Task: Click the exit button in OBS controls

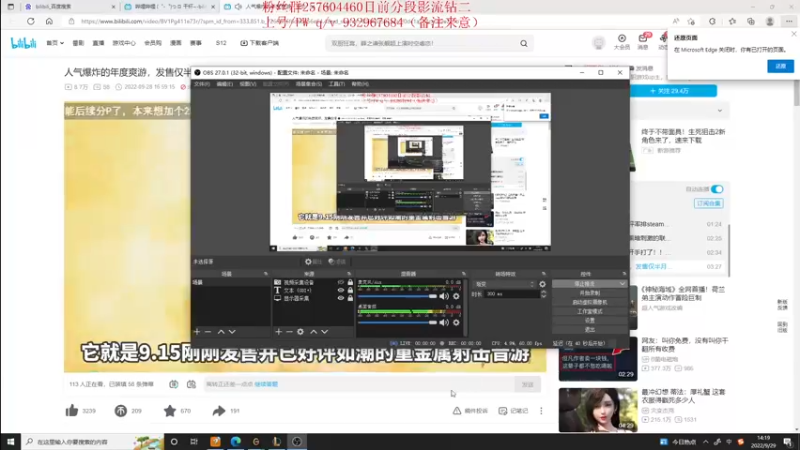Action: pyautogui.click(x=589, y=330)
